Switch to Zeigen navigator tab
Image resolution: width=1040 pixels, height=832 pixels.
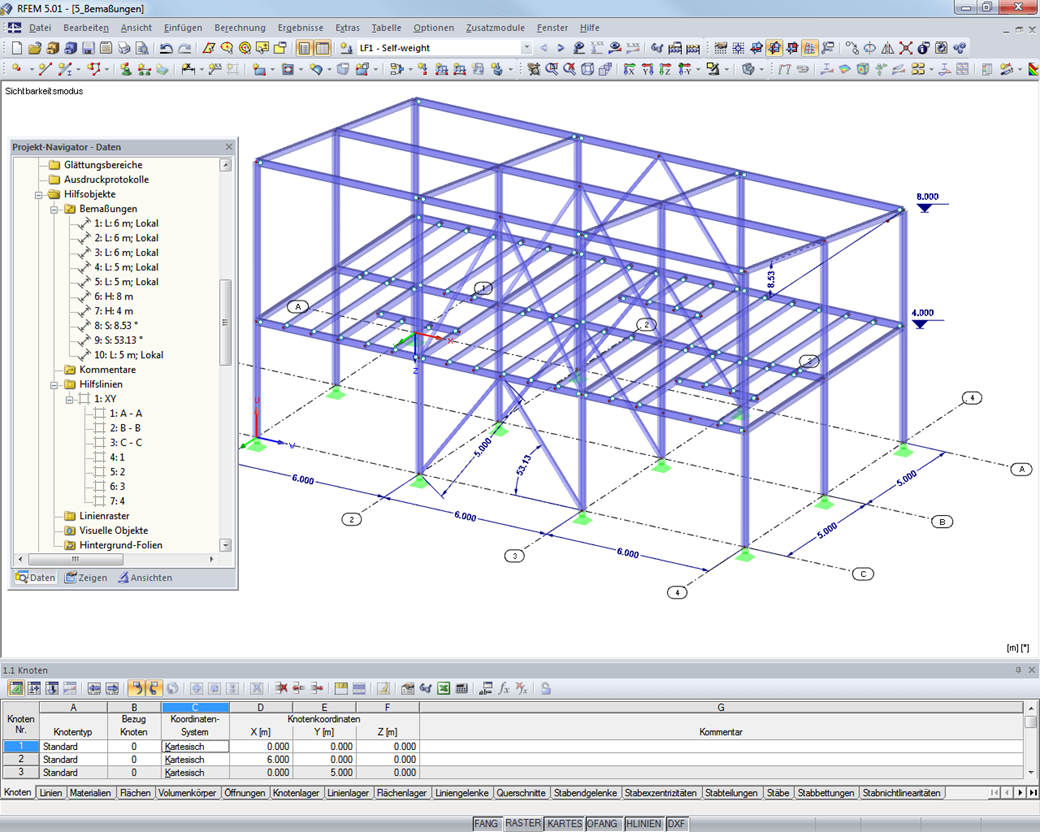point(86,578)
